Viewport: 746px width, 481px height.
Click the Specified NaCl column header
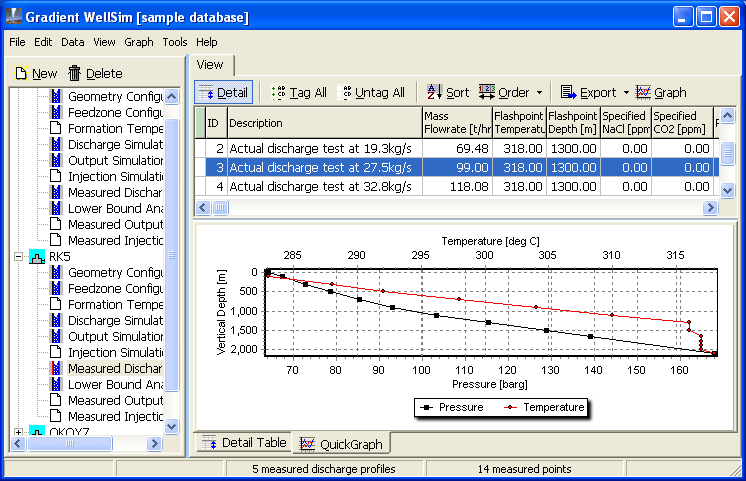pos(626,123)
